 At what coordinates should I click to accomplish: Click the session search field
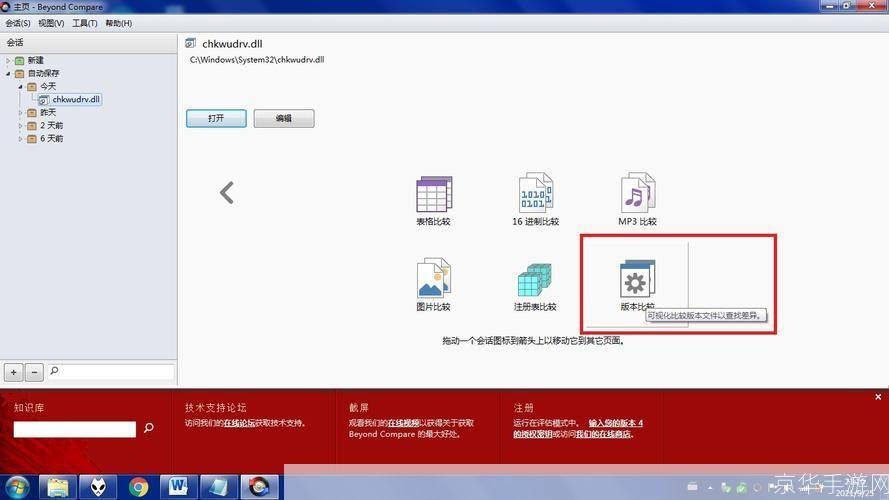(111, 371)
